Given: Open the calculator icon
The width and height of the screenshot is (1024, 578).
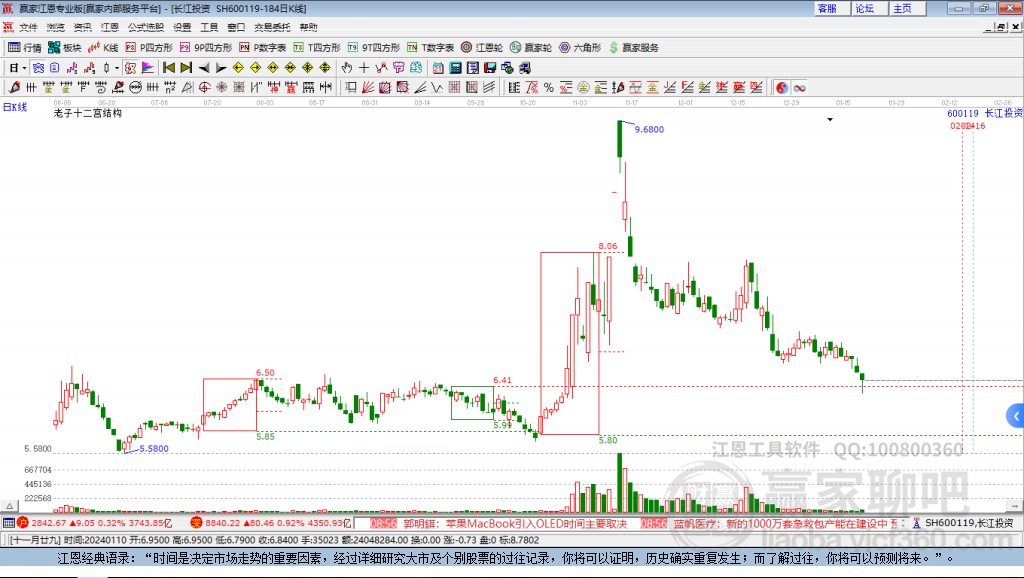Looking at the screenshot, I should point(455,68).
